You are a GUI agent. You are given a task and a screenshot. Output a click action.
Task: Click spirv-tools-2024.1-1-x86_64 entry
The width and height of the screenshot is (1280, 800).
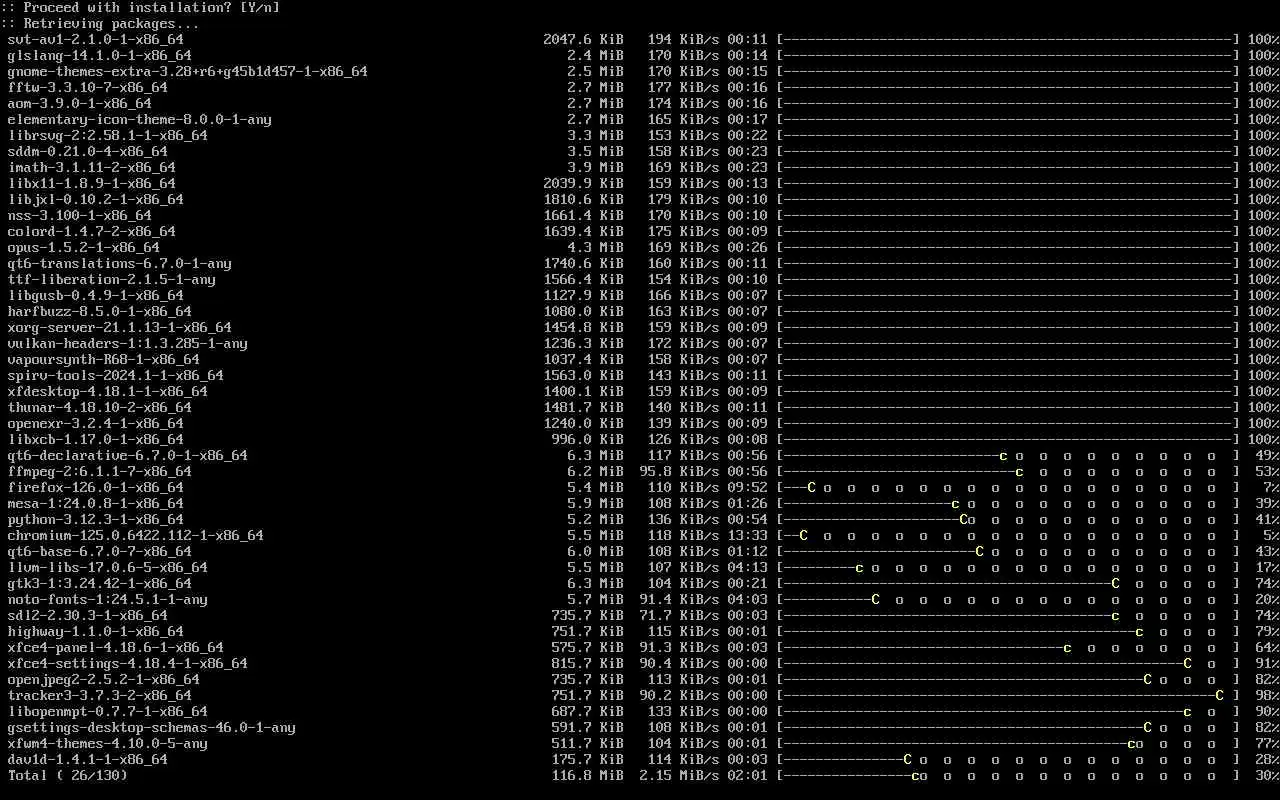coord(116,376)
